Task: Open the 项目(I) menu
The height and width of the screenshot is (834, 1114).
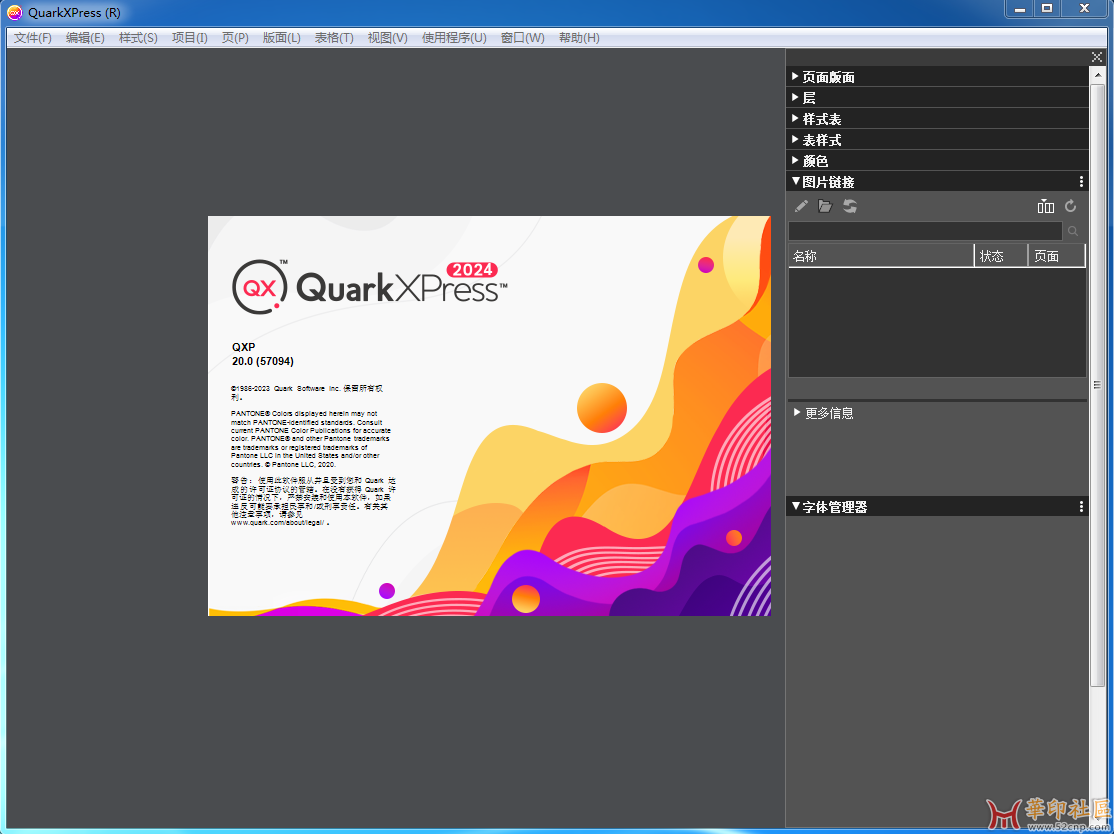Action: coord(190,38)
